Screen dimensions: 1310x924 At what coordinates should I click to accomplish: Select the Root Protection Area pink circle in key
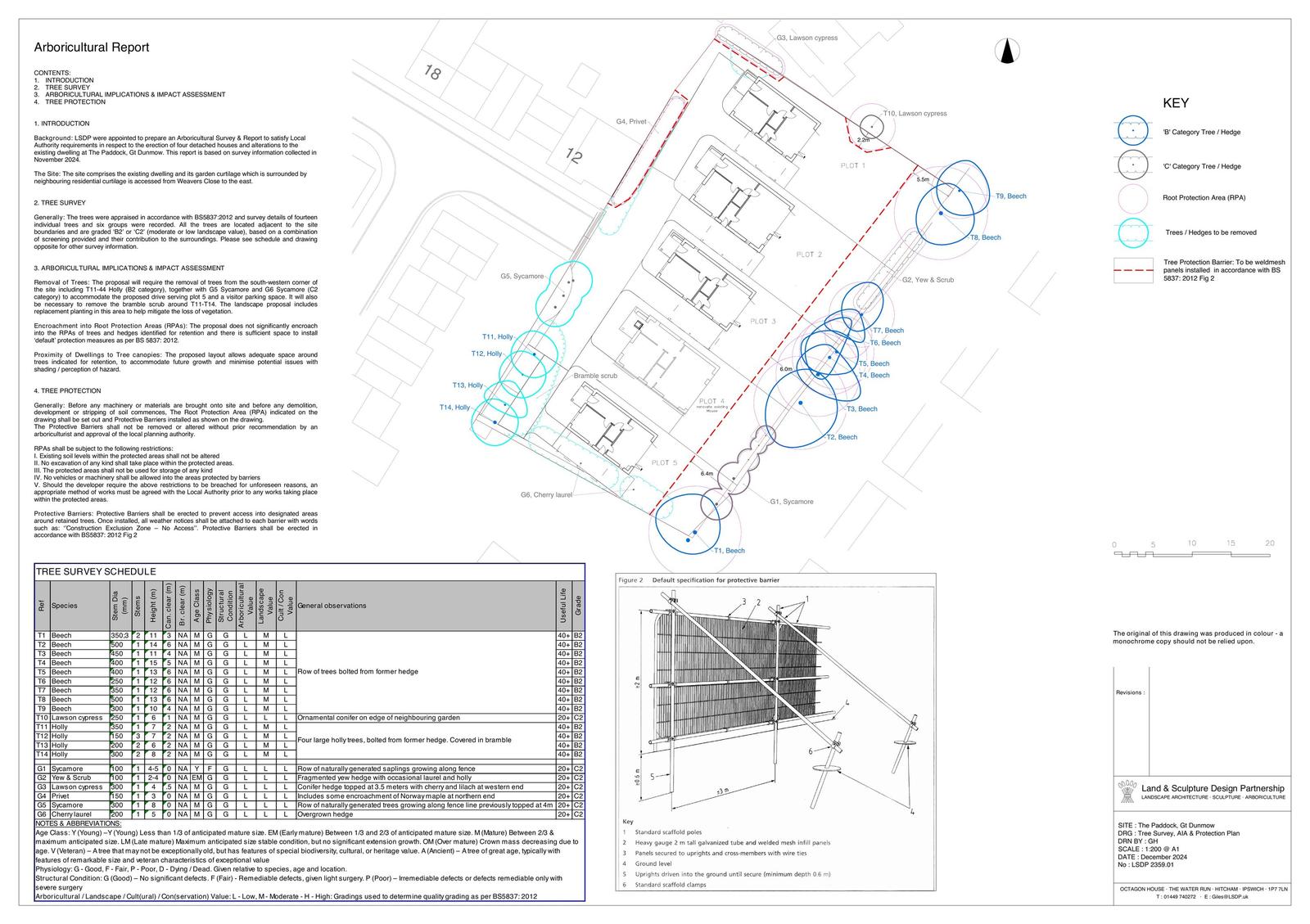(1133, 198)
